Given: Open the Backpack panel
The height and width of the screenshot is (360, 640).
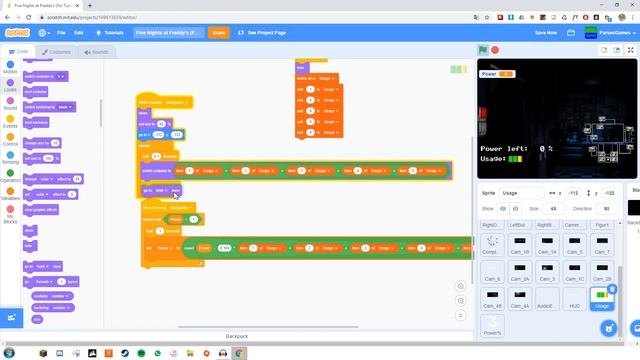Looking at the screenshot, I should 237,336.
